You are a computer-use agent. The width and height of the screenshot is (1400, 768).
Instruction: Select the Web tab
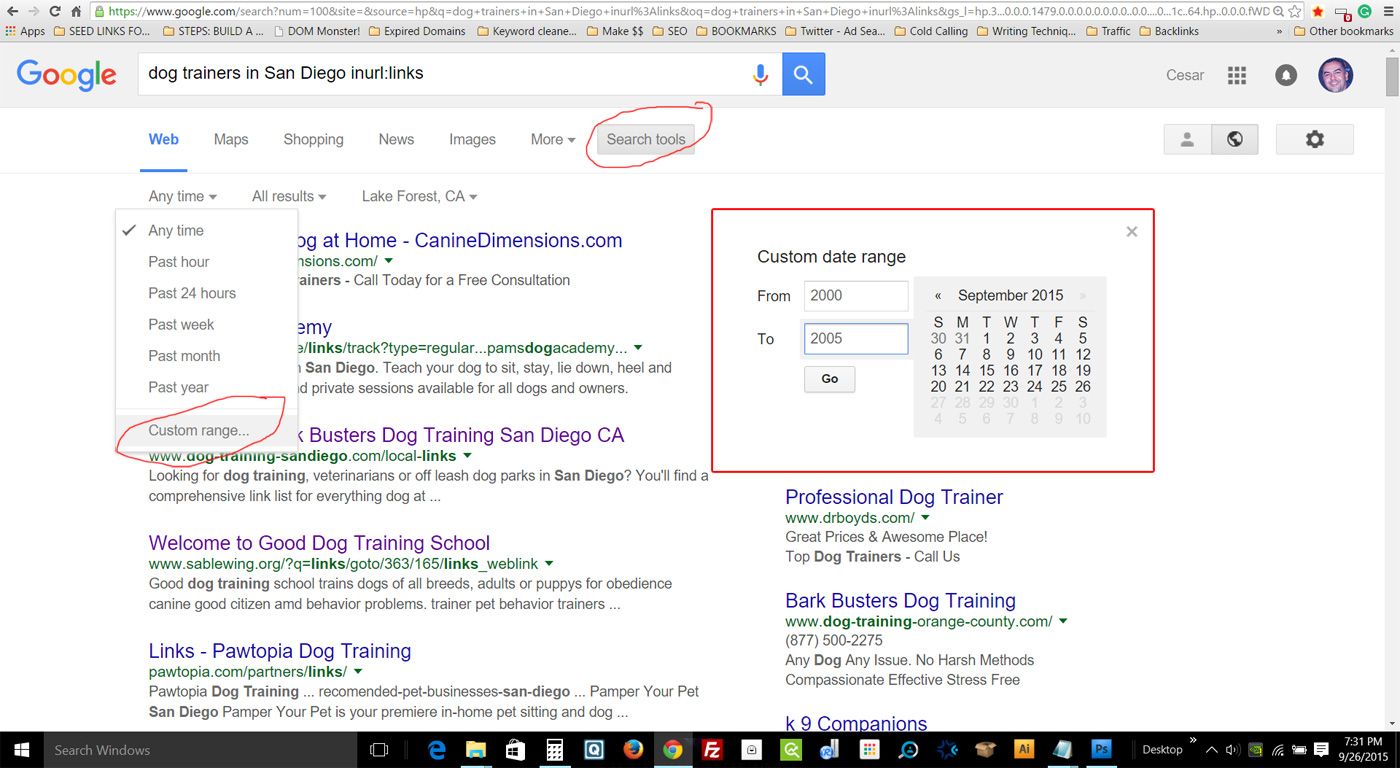(164, 140)
